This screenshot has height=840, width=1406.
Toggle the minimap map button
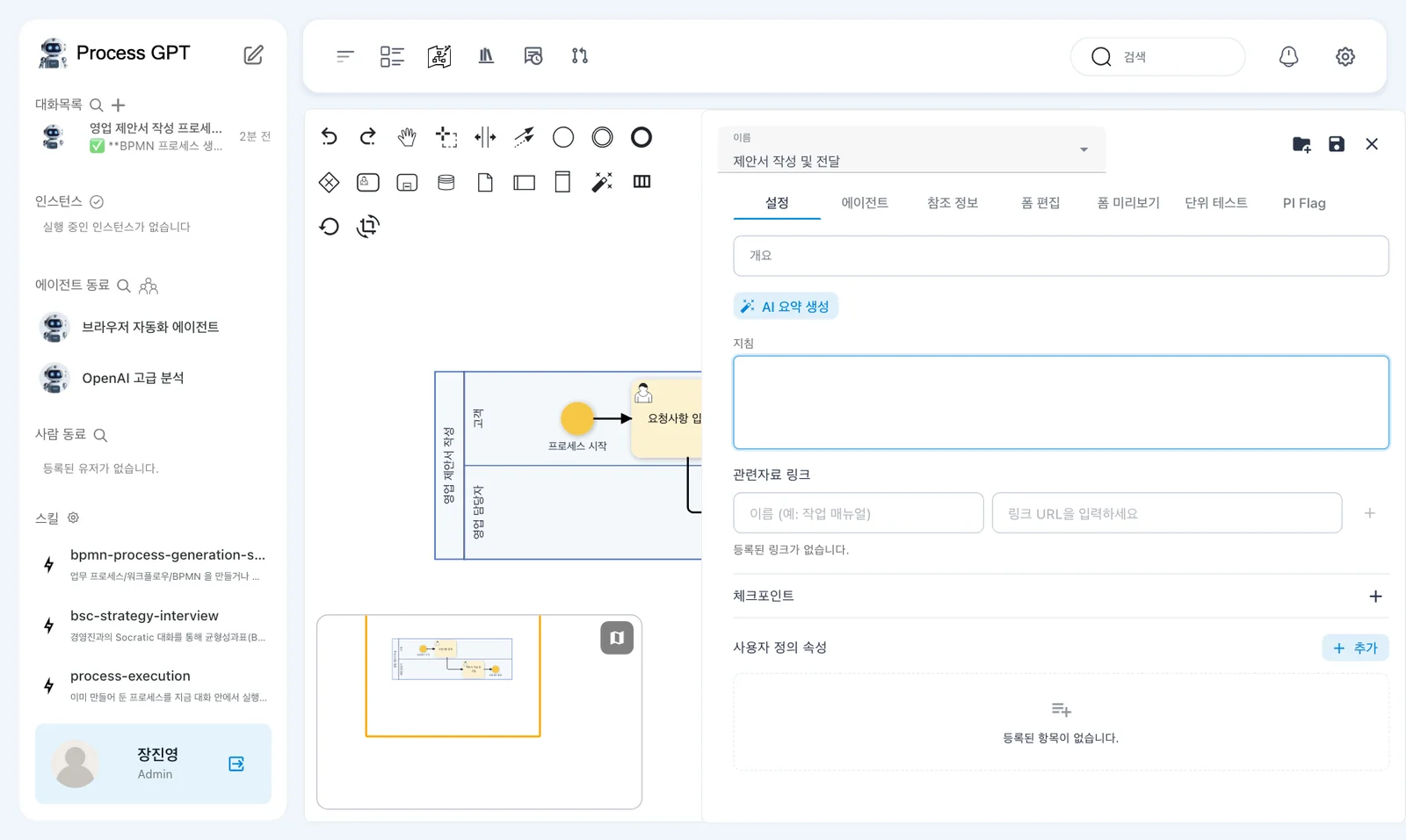pos(617,638)
